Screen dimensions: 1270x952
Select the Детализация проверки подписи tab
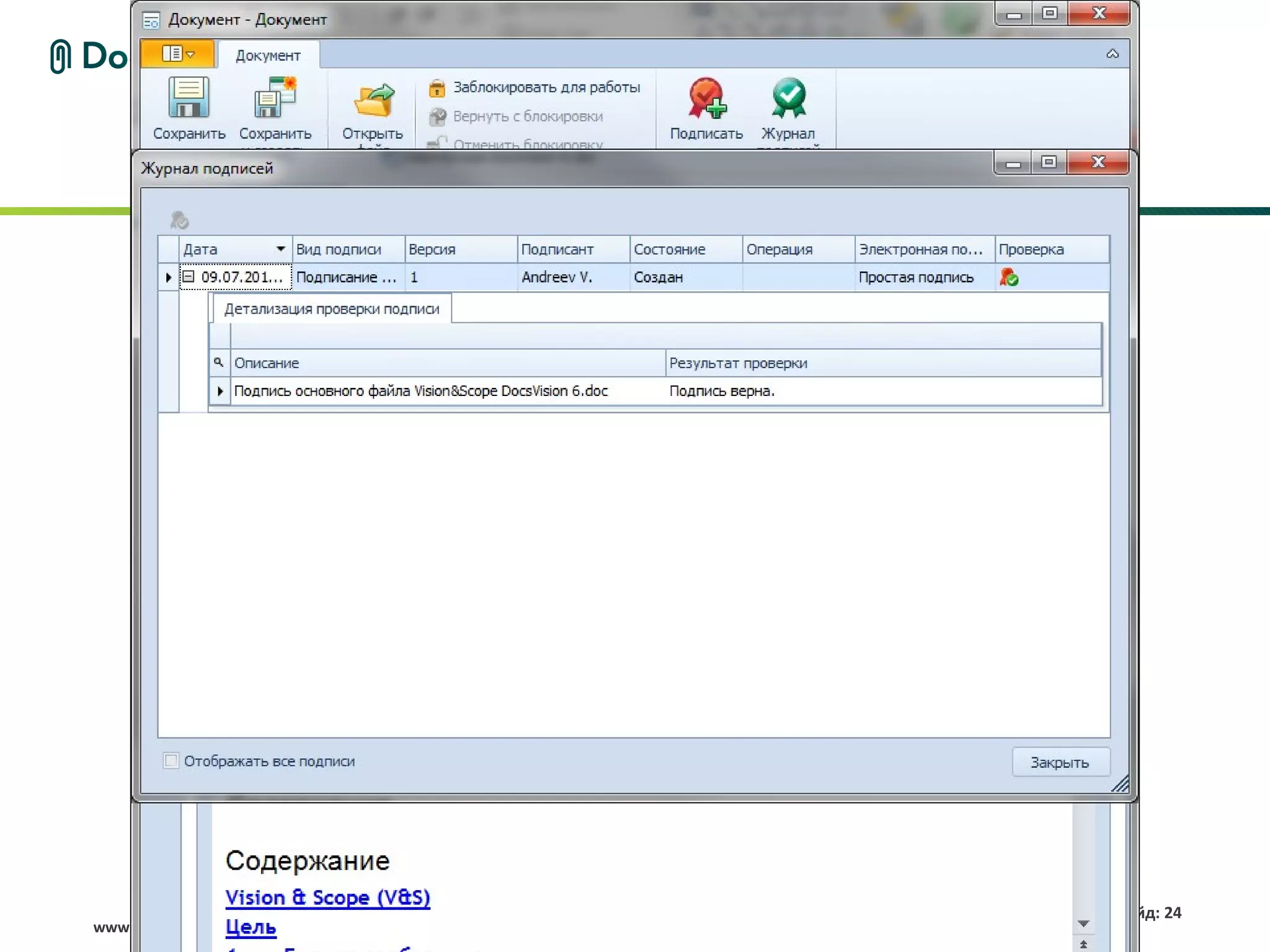332,309
